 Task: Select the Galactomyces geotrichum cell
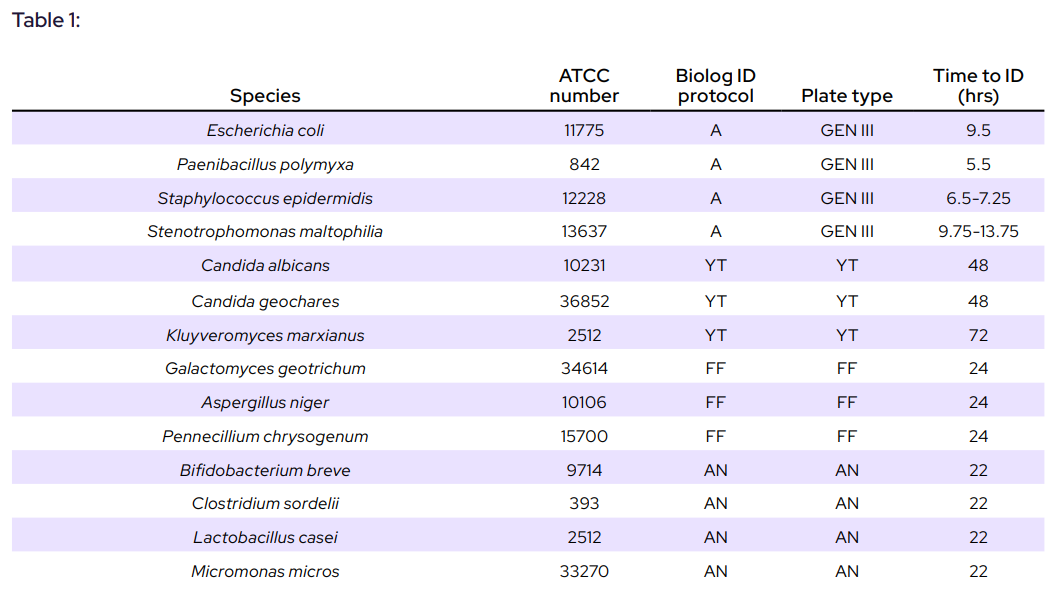265,368
